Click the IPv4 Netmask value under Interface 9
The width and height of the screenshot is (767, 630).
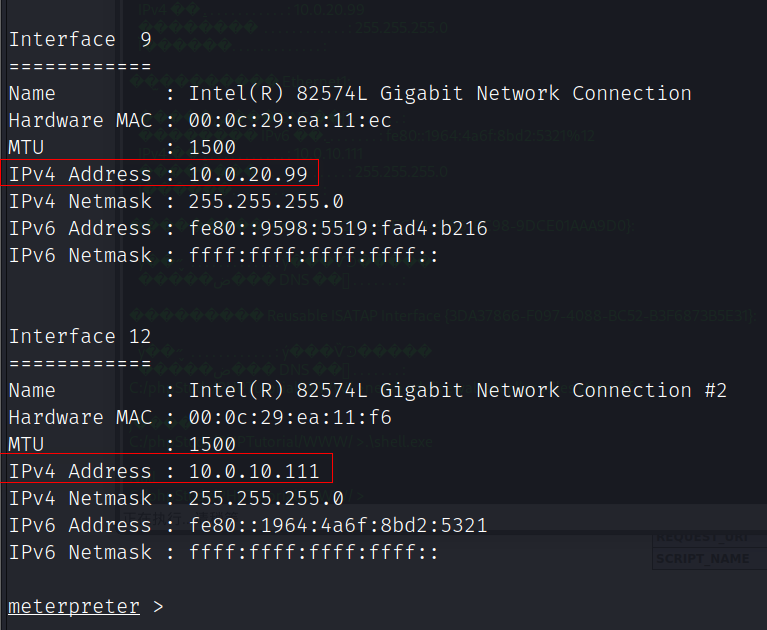[x=266, y=201]
